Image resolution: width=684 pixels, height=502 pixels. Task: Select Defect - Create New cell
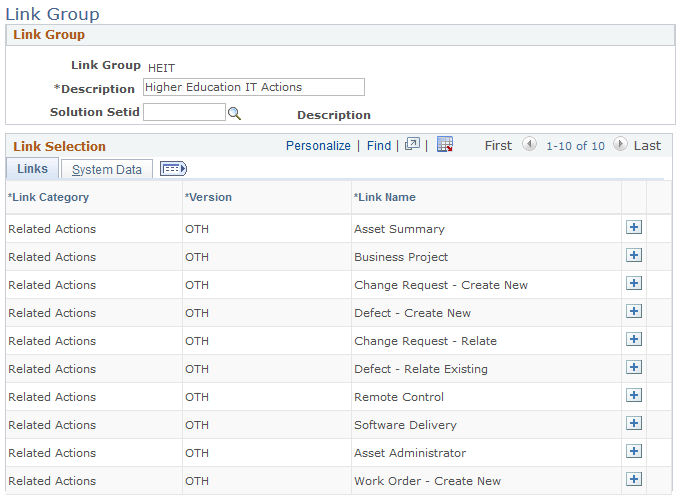[x=412, y=313]
